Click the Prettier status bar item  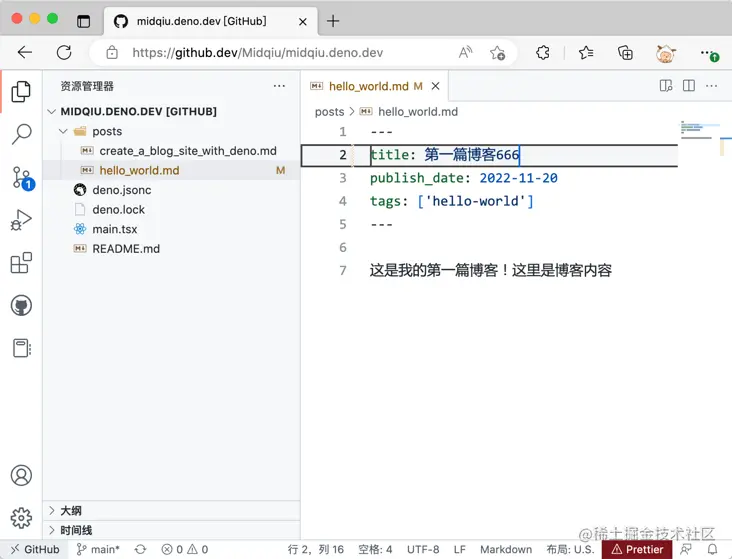pos(637,550)
